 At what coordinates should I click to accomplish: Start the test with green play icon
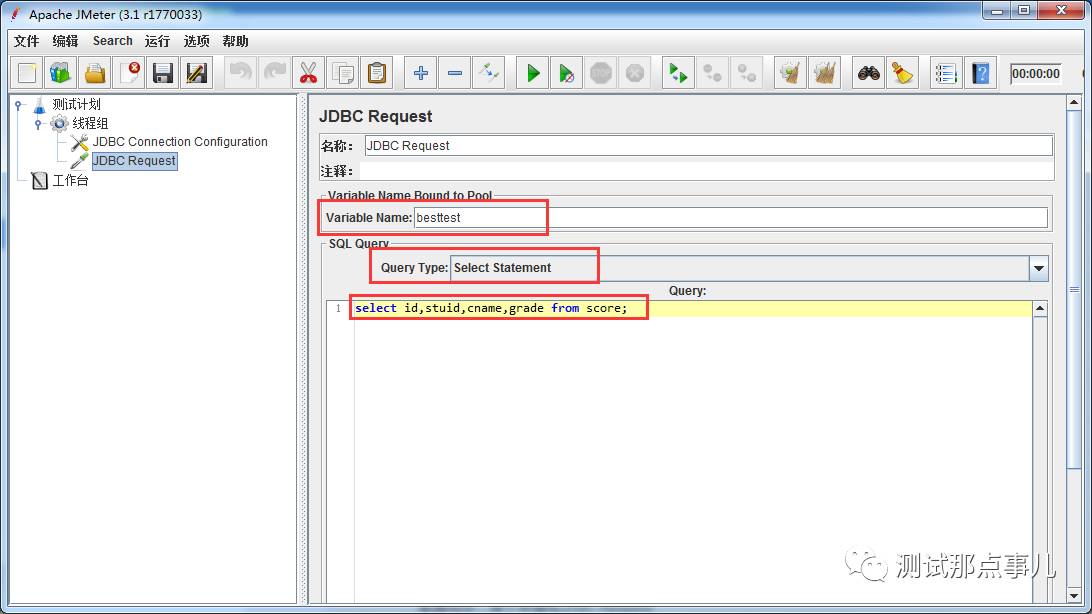click(x=533, y=72)
